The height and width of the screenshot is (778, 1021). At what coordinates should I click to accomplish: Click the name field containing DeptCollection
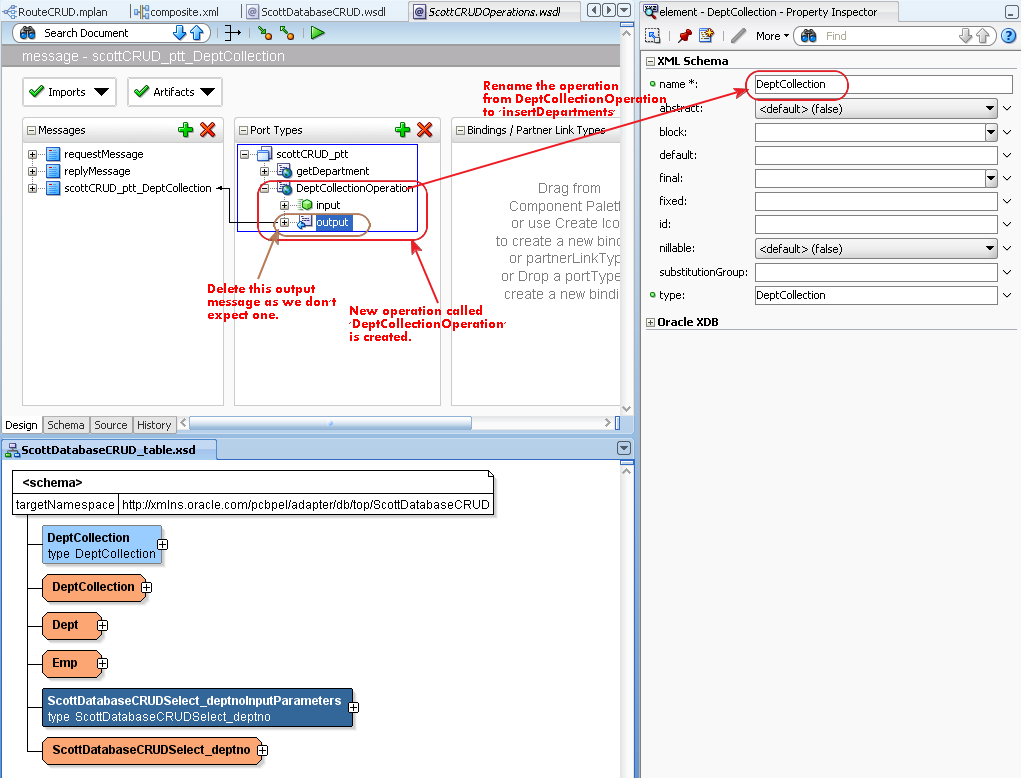point(883,84)
